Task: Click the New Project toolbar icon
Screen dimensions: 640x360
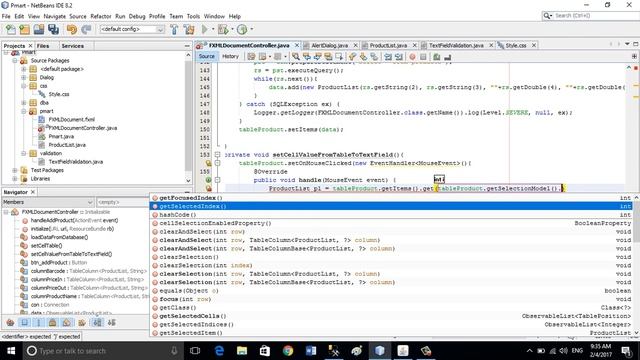Action: (24, 29)
